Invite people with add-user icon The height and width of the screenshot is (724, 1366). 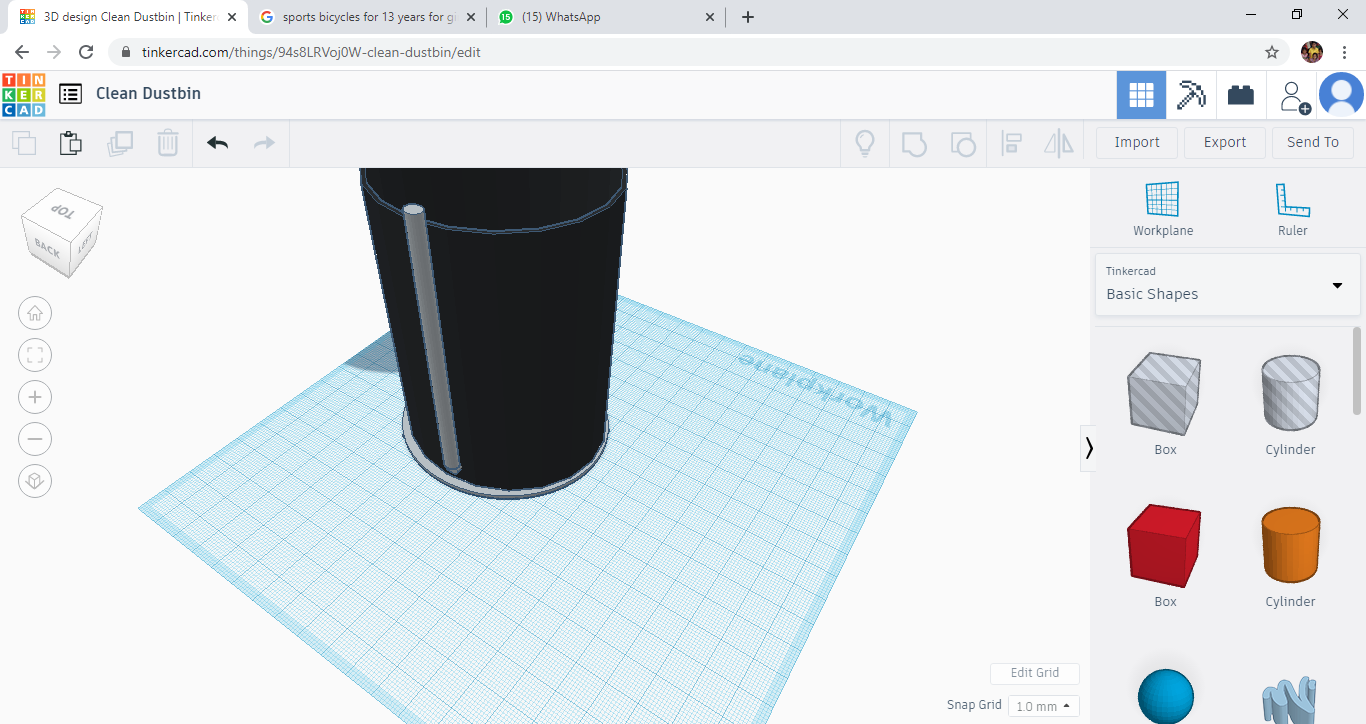tap(1293, 96)
